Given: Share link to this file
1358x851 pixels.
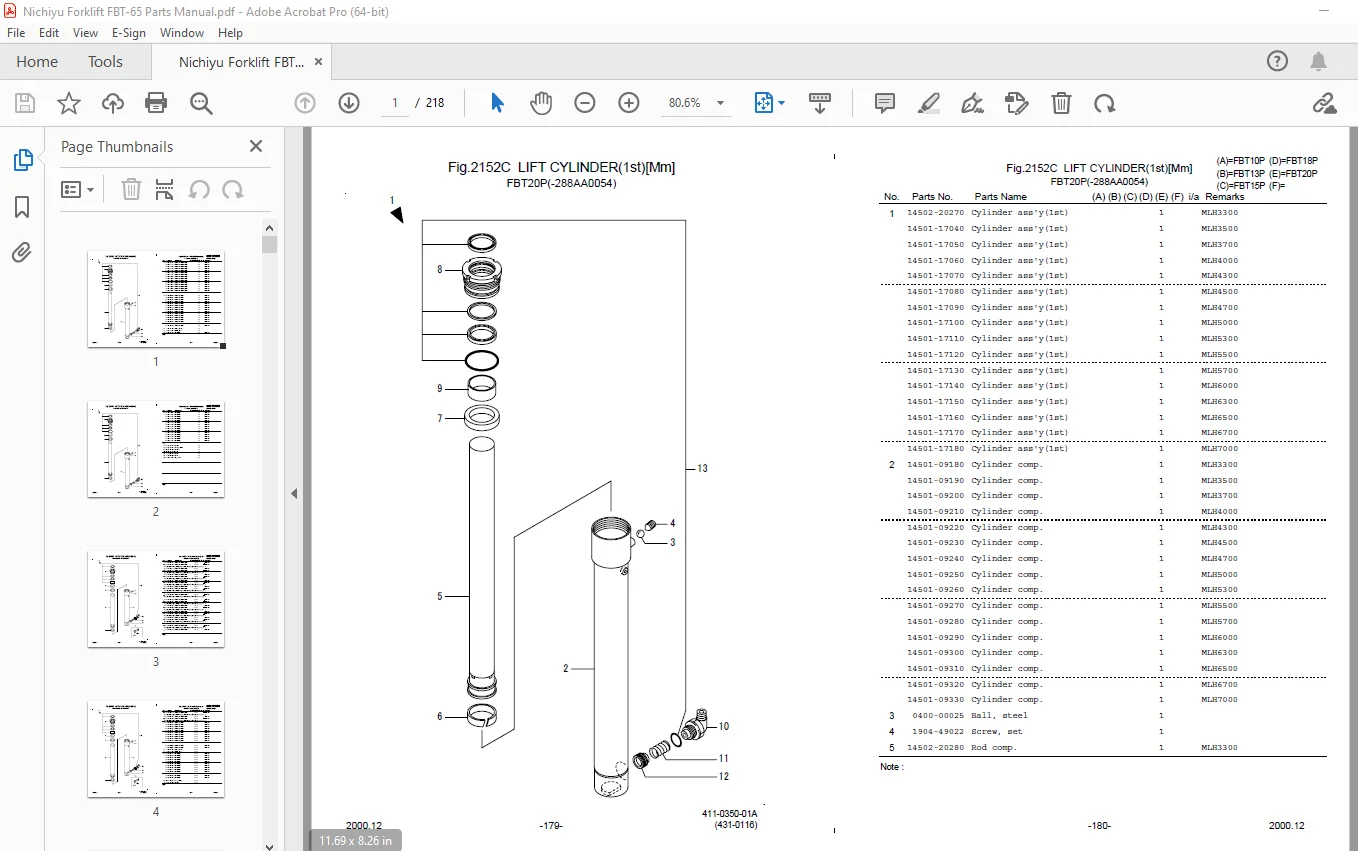Looking at the screenshot, I should 1325,103.
